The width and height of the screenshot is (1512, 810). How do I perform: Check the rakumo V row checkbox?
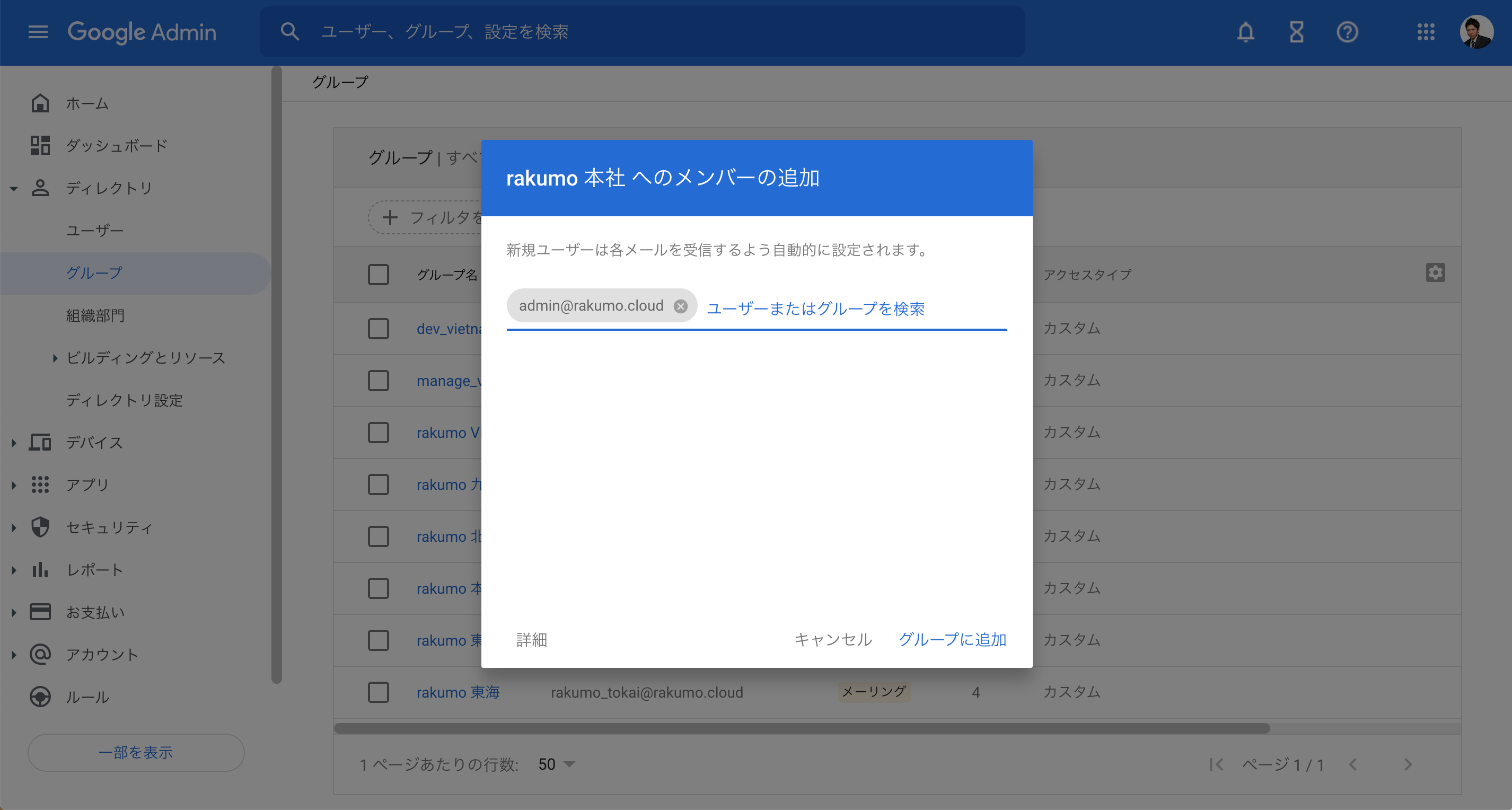coord(378,433)
